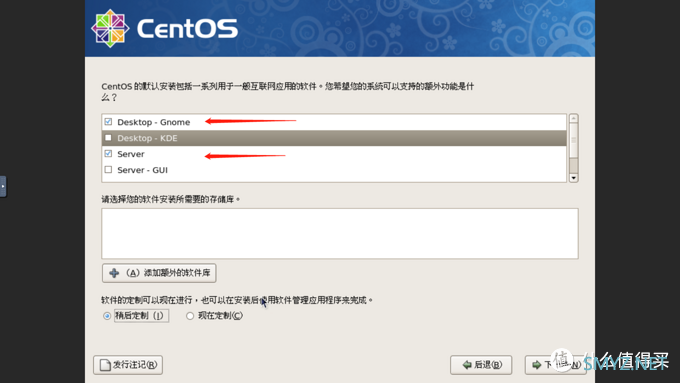Click the green next arrow icon
This screenshot has height=383, width=680.
[537, 365]
